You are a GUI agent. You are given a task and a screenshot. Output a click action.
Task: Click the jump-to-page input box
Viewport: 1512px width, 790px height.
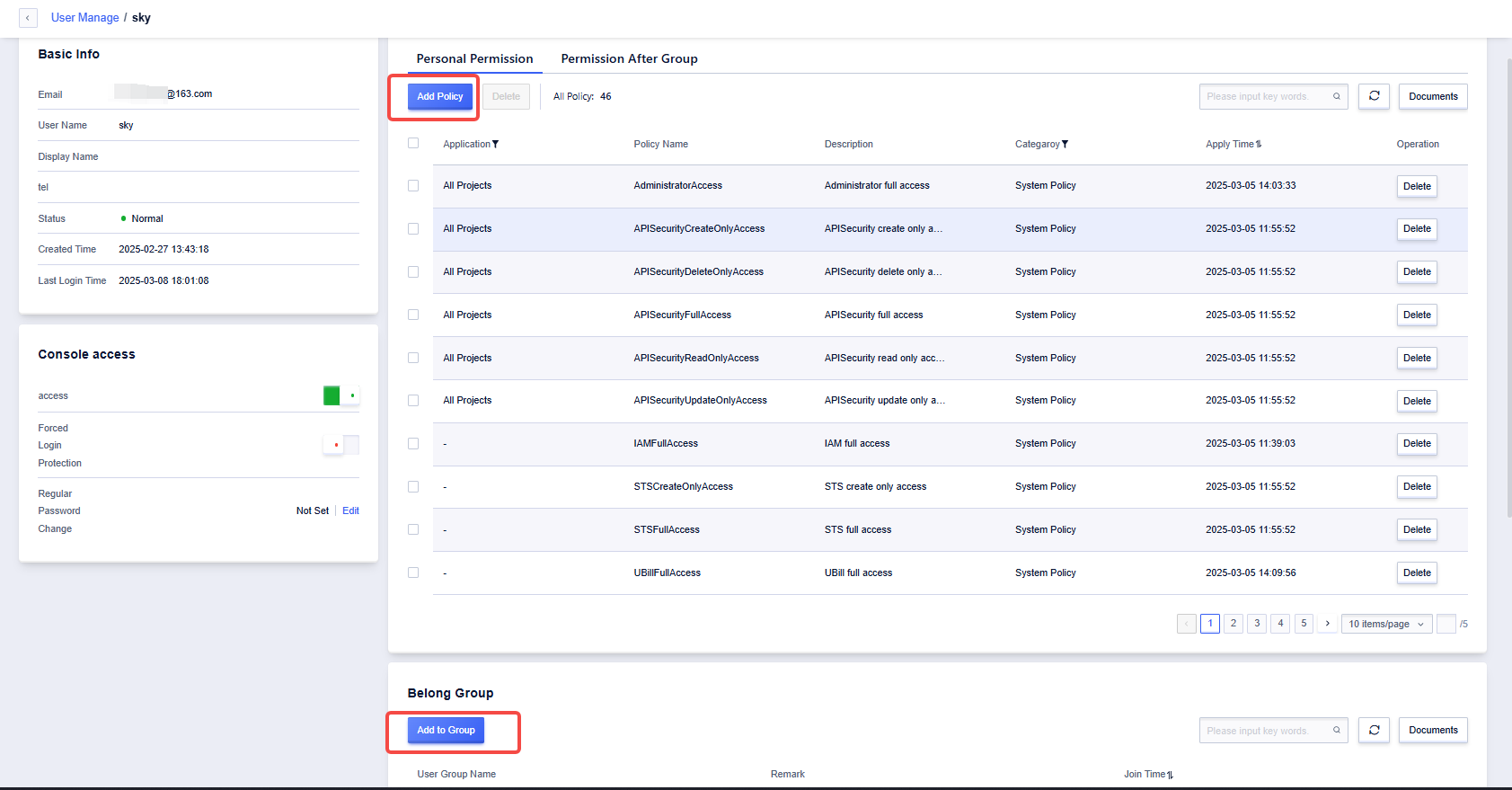[x=1446, y=624]
